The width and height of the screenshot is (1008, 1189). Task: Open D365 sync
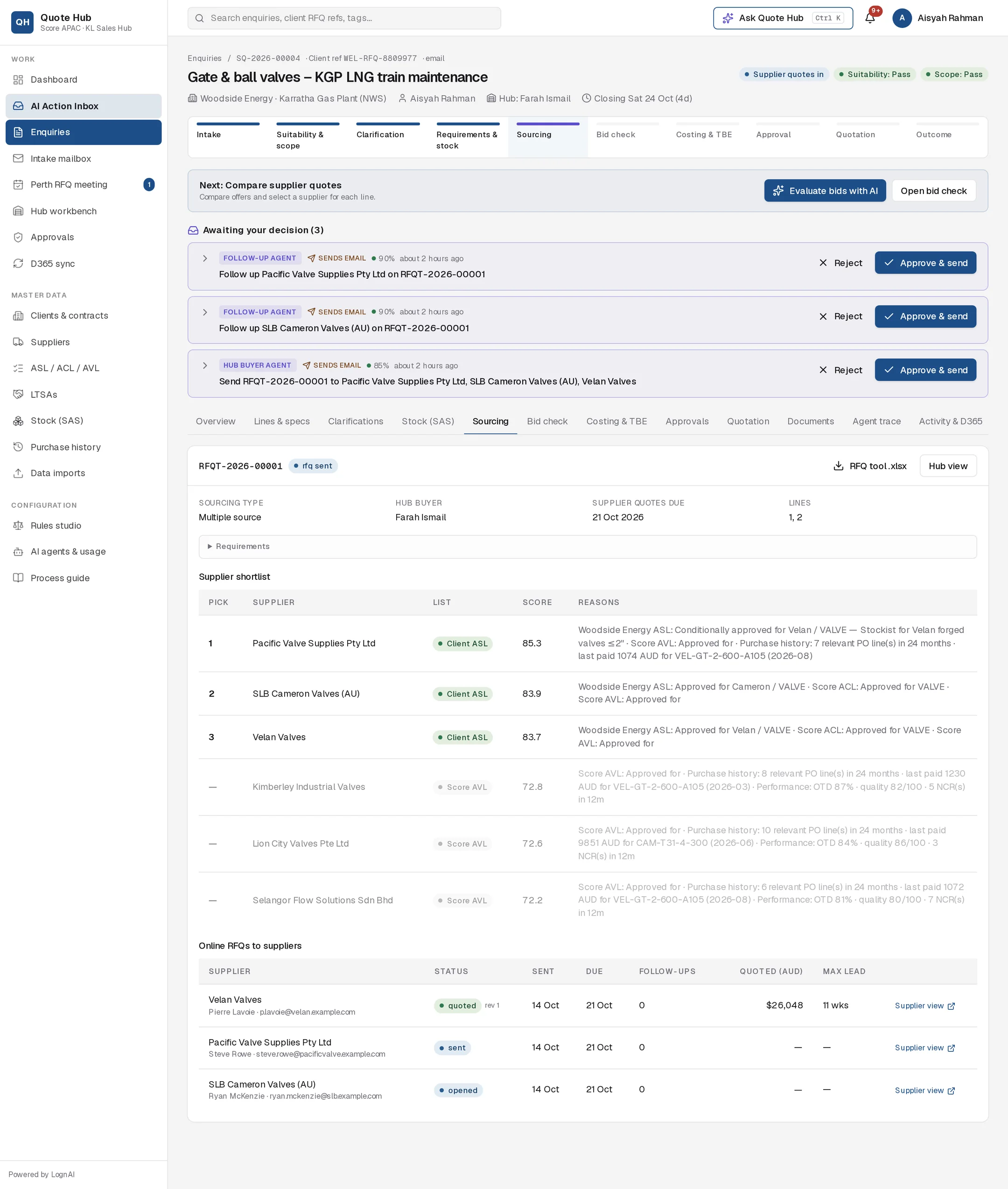84,264
